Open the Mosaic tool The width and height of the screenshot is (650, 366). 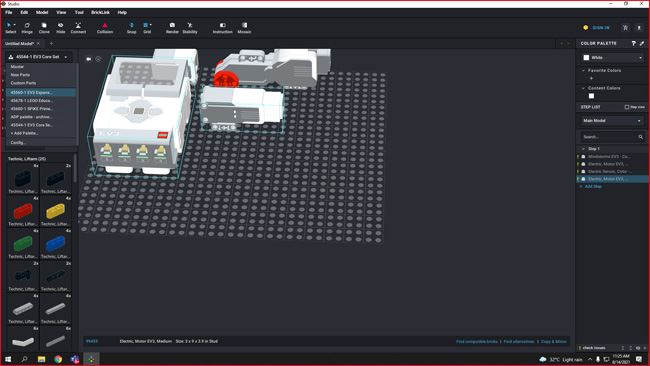tap(244, 28)
